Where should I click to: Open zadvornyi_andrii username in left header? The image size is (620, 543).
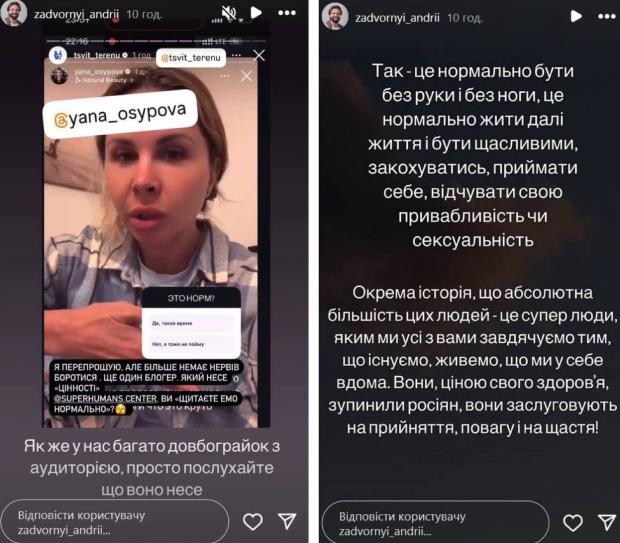(x=76, y=15)
